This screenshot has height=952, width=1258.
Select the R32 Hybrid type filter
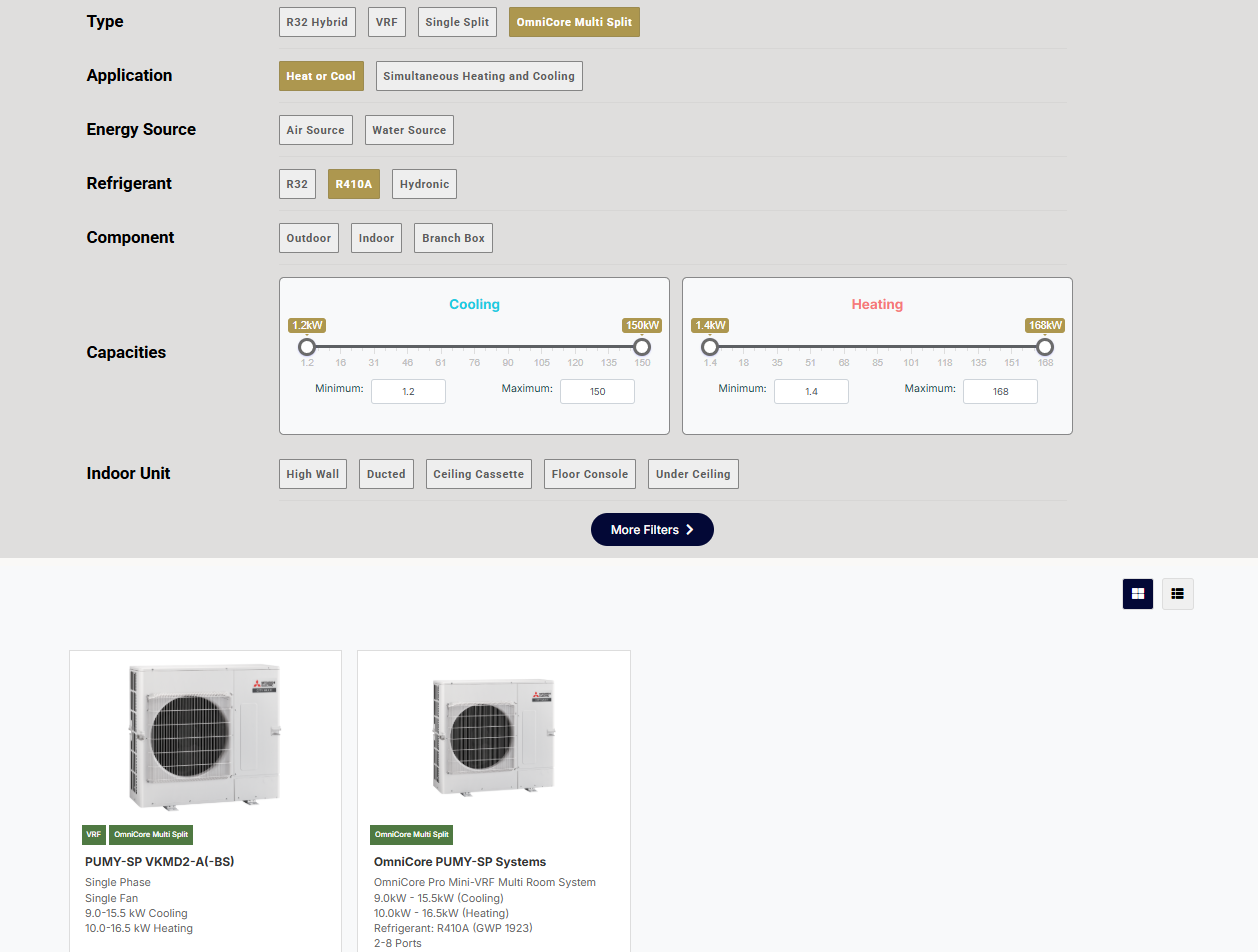[x=317, y=22]
